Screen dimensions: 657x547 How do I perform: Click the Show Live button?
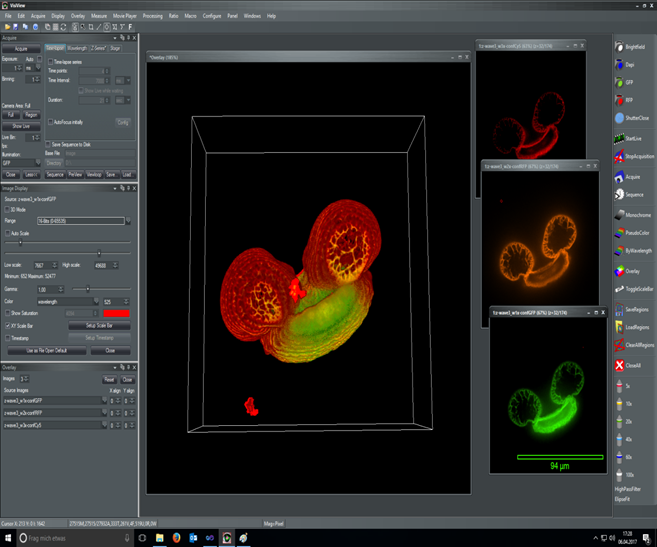(x=20, y=127)
